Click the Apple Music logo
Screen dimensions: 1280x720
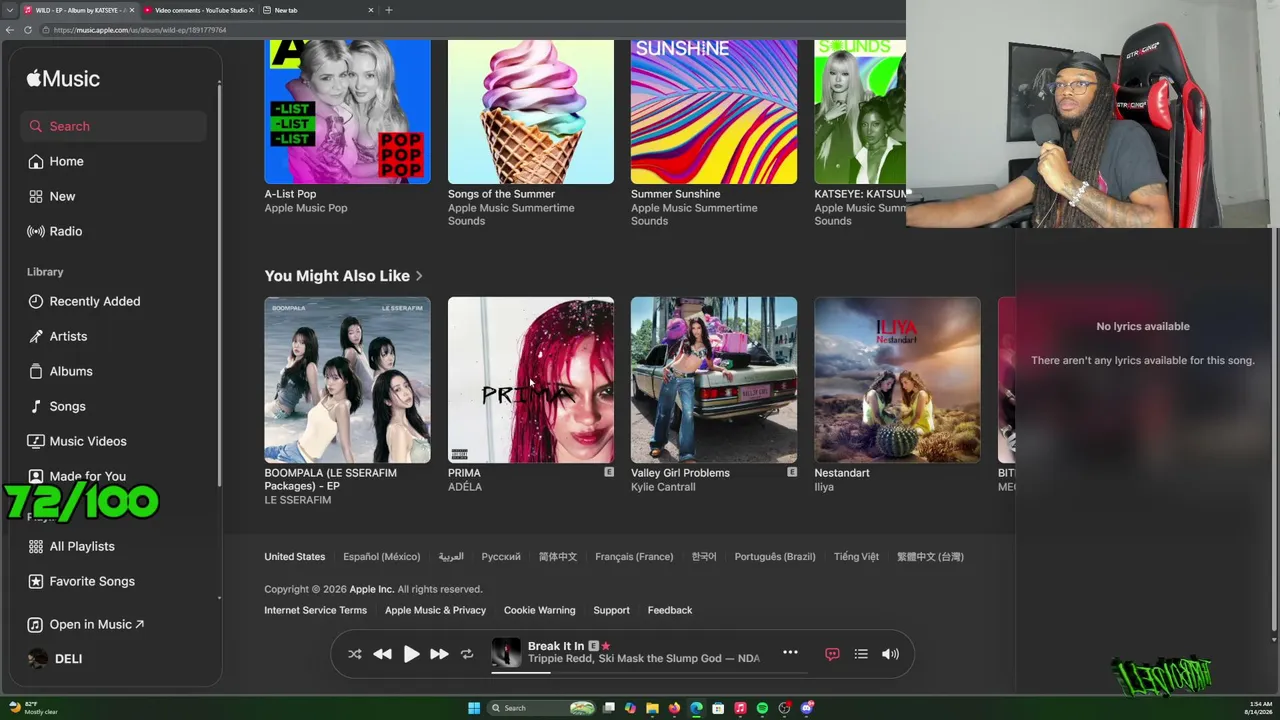pyautogui.click(x=63, y=78)
